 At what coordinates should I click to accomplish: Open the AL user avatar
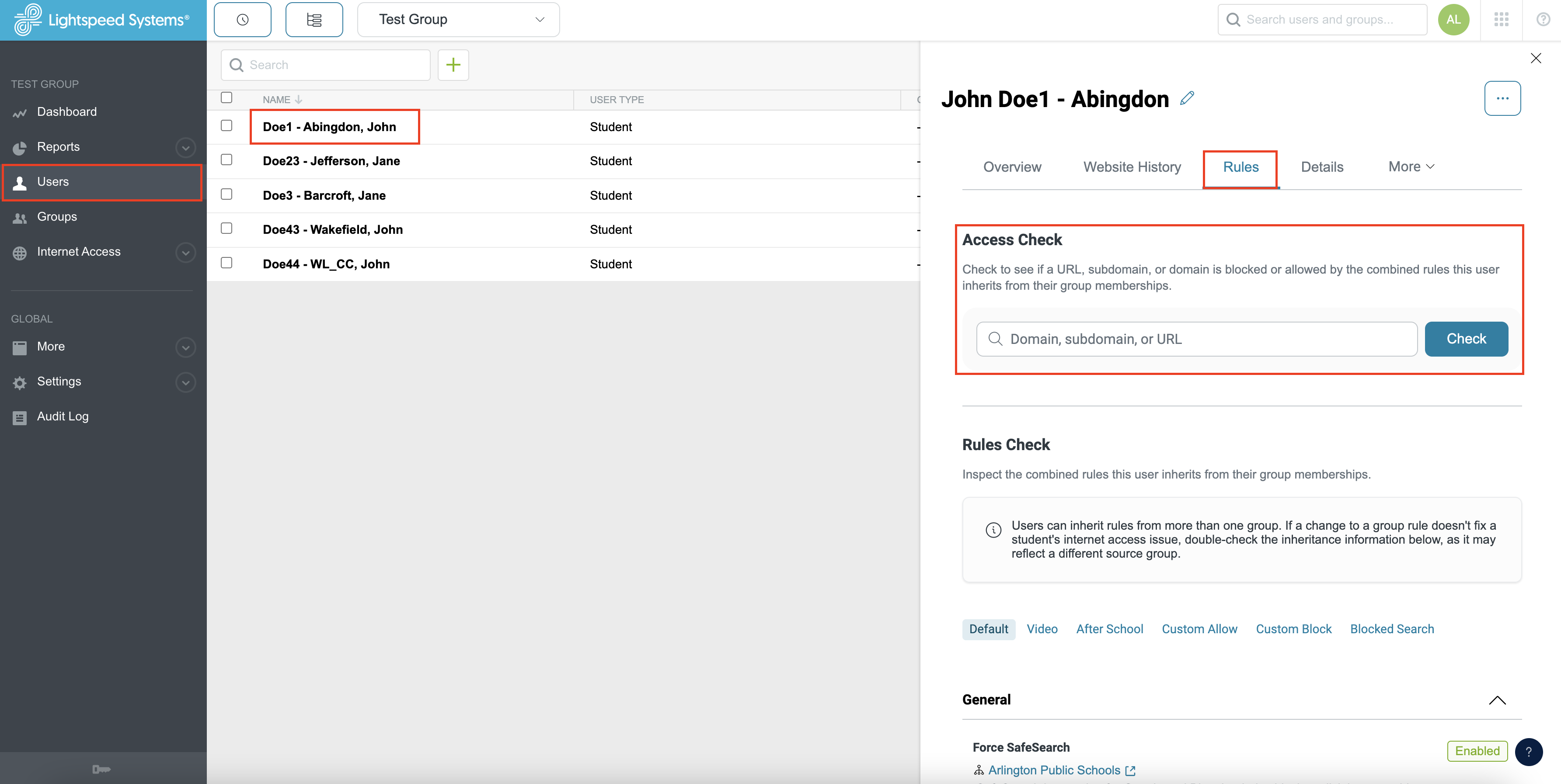point(1454,19)
